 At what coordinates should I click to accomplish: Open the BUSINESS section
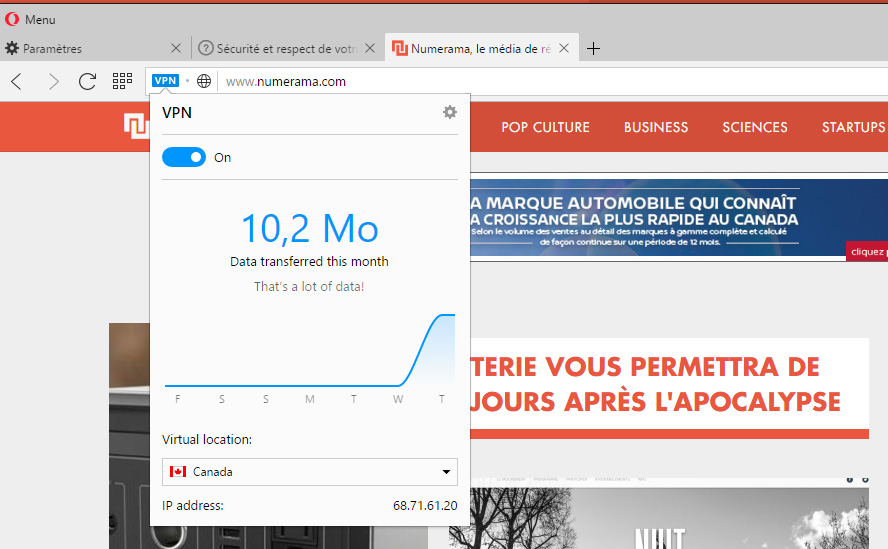point(656,127)
